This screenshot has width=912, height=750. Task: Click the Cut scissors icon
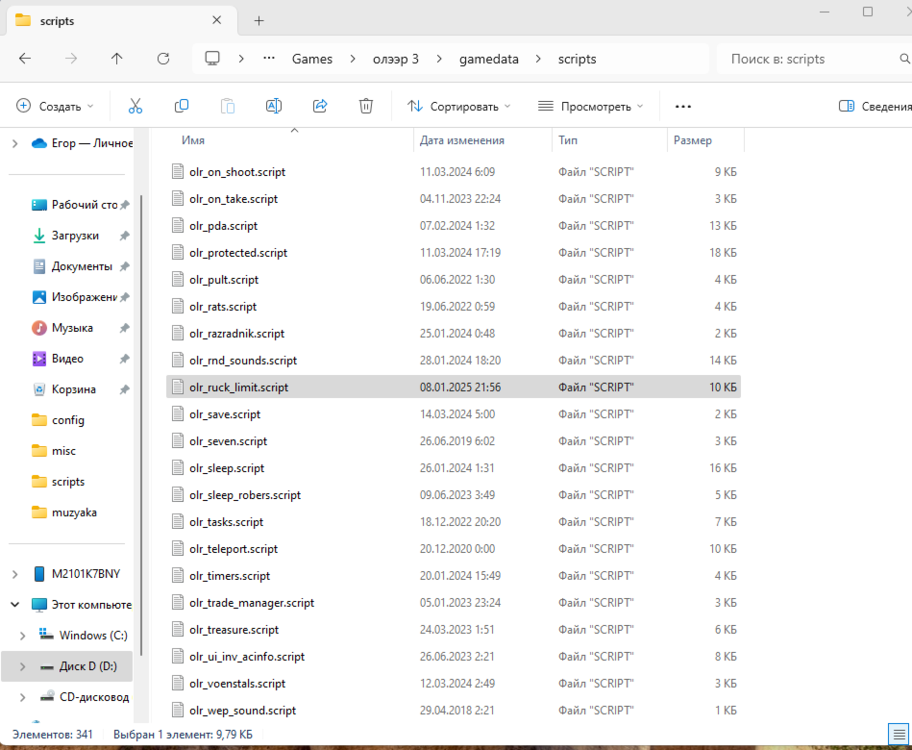[135, 106]
